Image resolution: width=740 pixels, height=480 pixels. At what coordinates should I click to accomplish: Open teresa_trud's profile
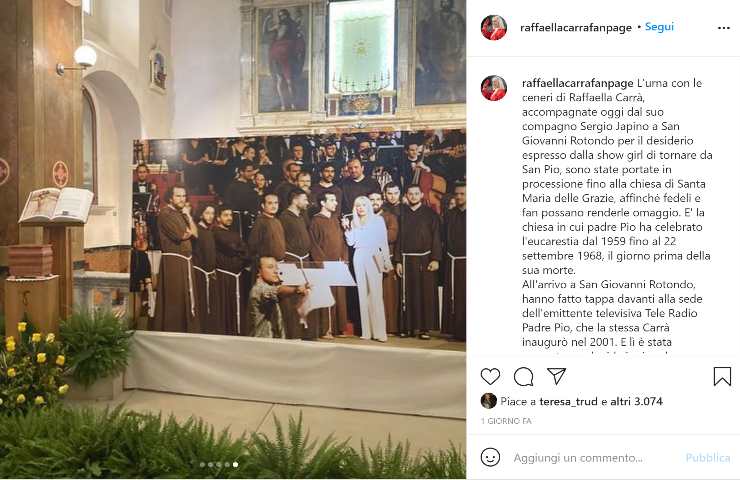click(x=569, y=402)
